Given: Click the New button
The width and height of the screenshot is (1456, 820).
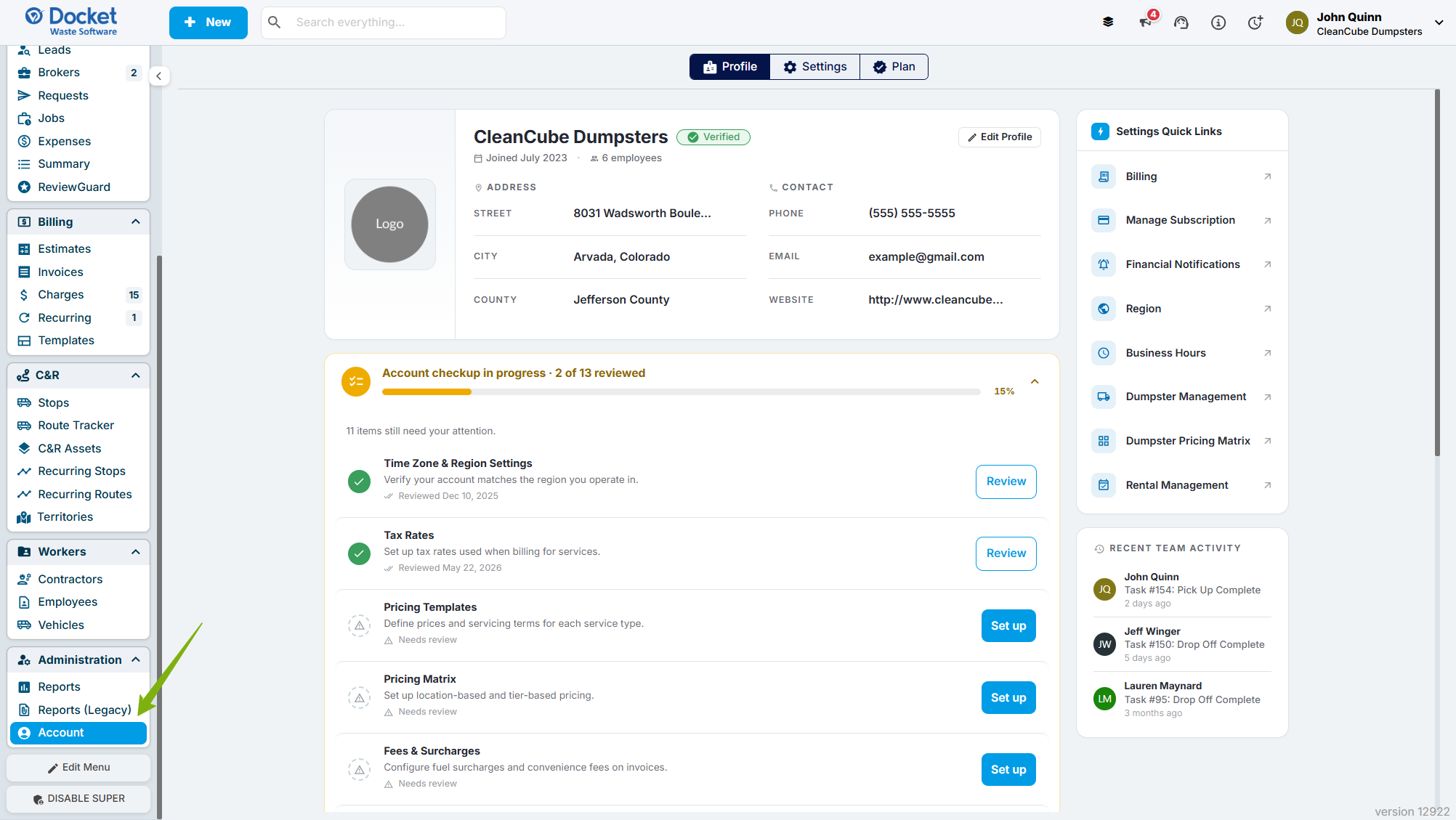Looking at the screenshot, I should click(208, 23).
